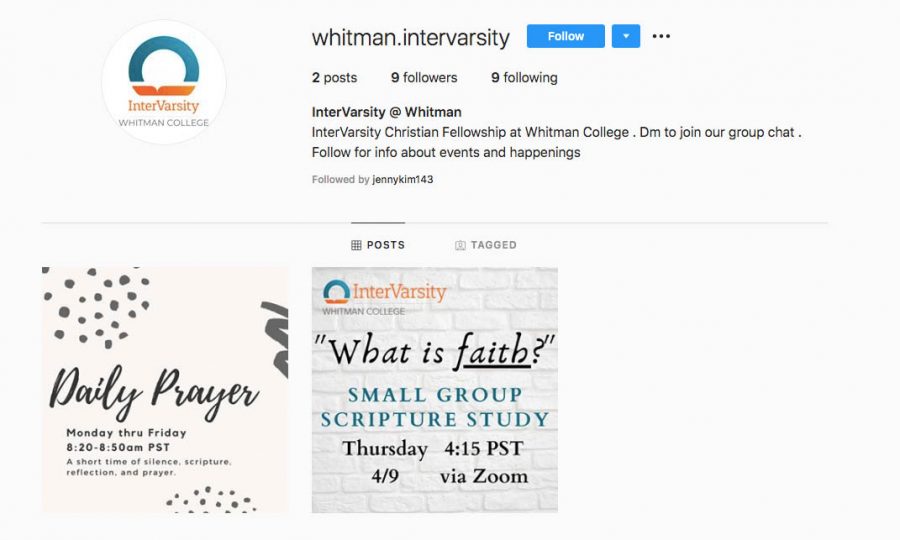This screenshot has width=900, height=540.
Task: Switch to the Tagged tab
Action: (x=486, y=245)
